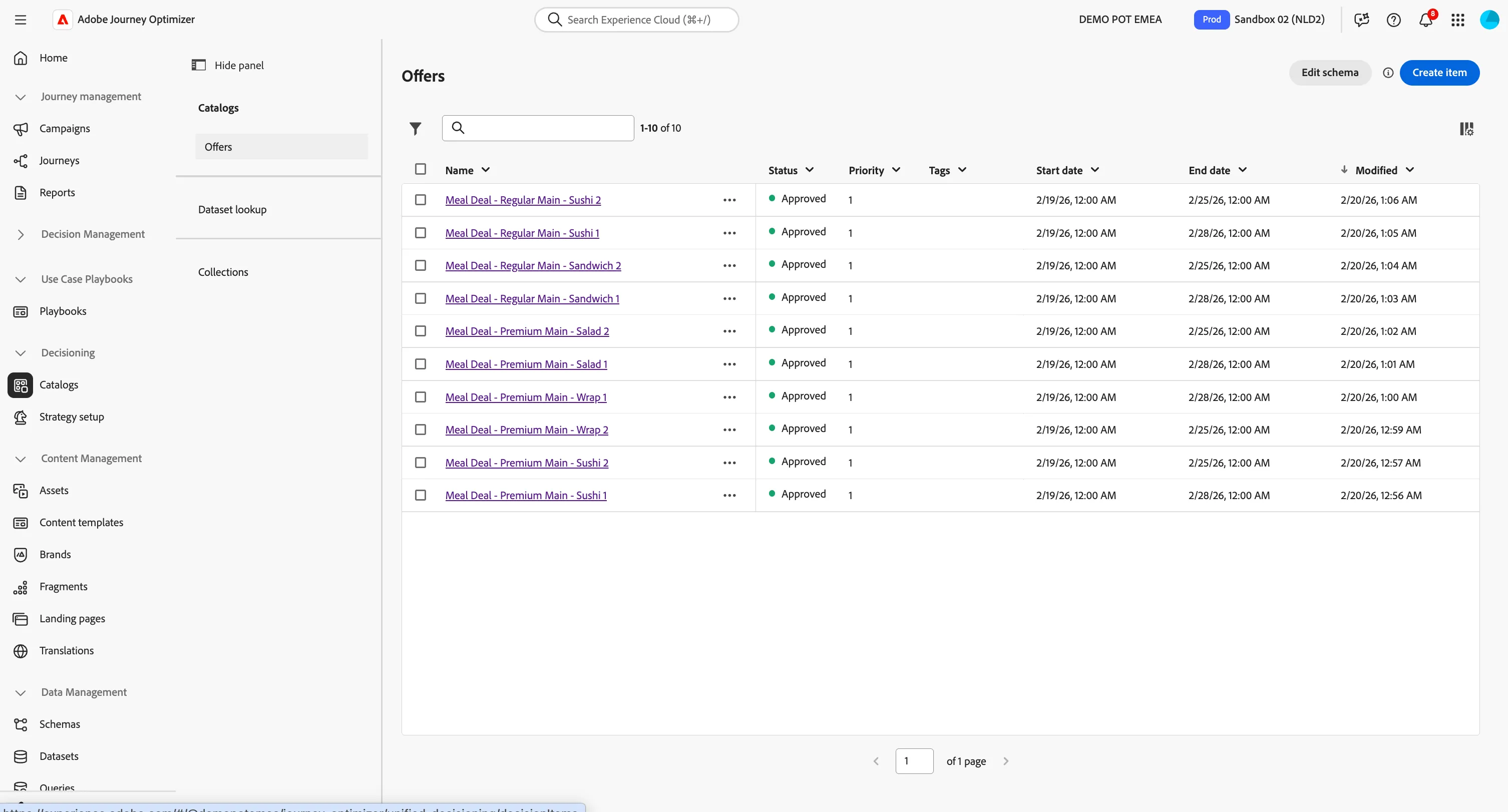Check the box for Regular Main - Sandwich 2
Viewport: 1508px width, 812px height.
(421, 265)
